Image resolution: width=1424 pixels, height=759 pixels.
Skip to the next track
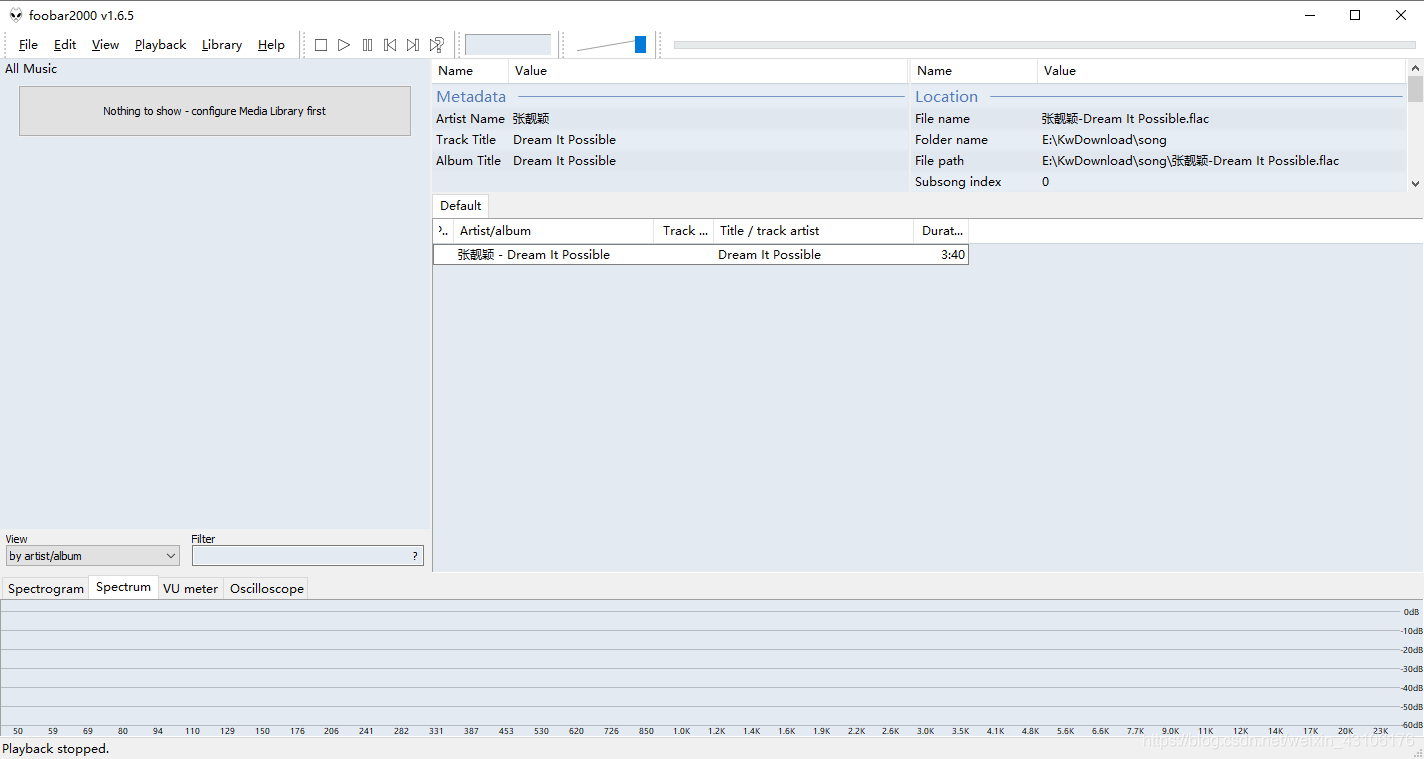click(413, 45)
